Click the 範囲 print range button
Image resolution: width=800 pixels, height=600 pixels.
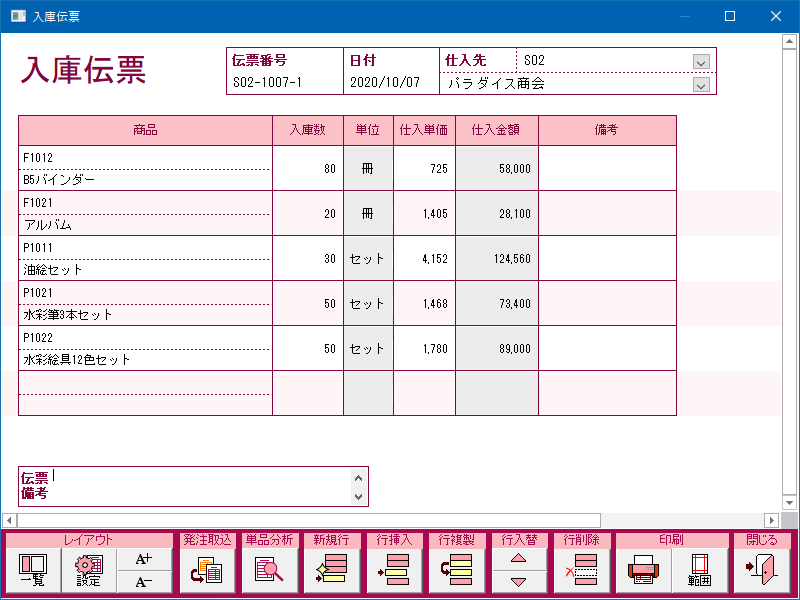pos(699,571)
